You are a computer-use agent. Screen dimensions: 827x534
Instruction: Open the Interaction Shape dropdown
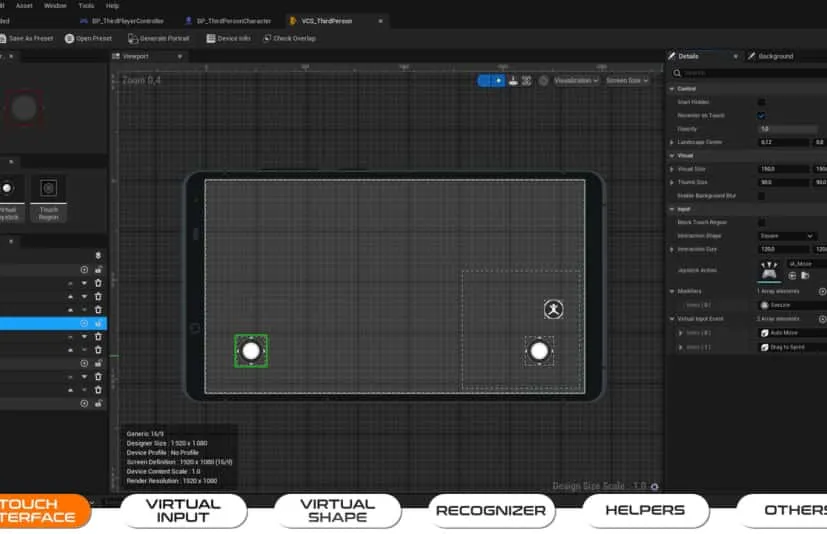point(787,236)
